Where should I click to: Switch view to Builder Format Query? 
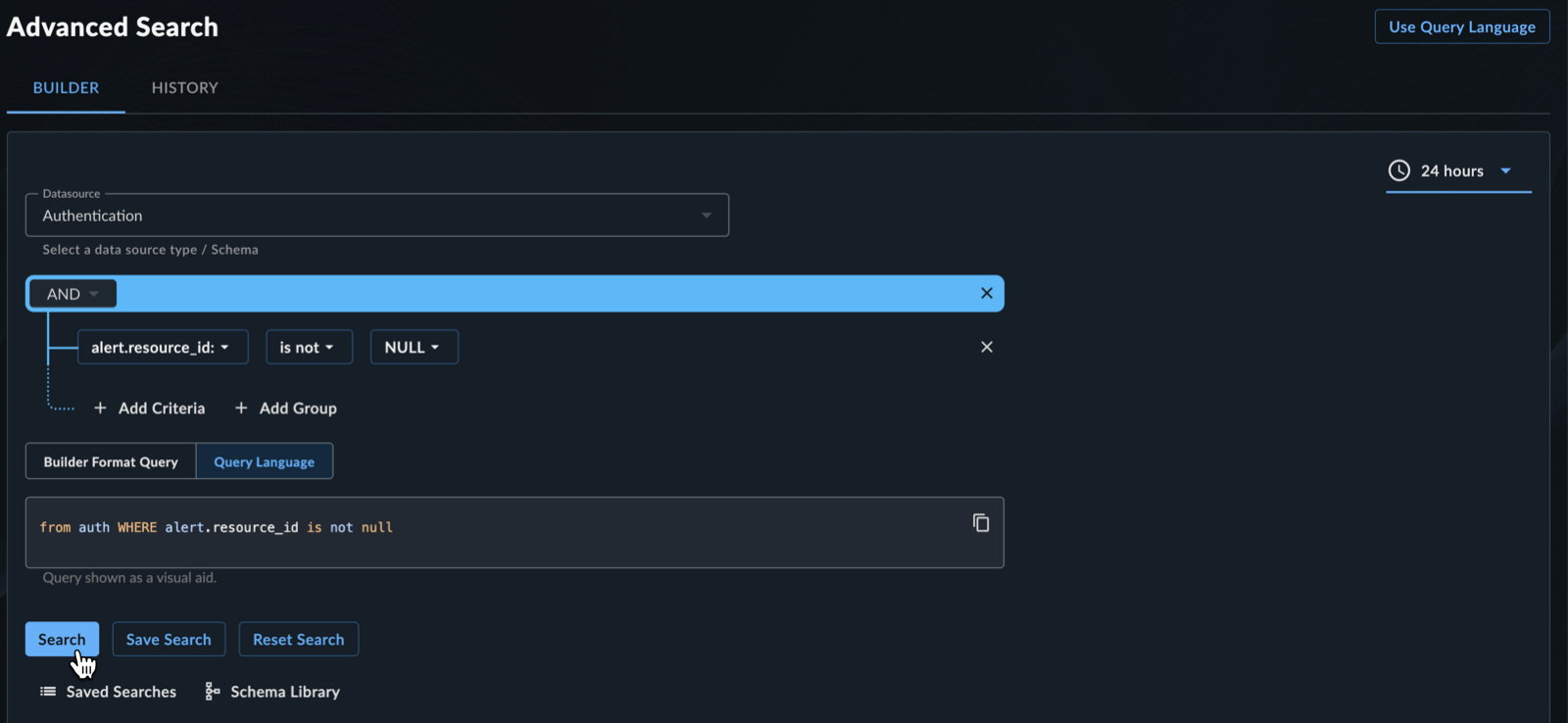coord(111,461)
